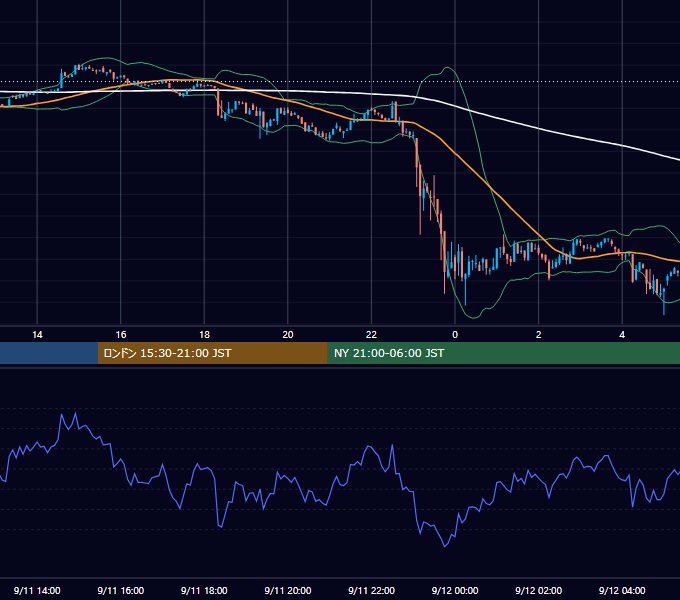Click the 9/11 16:00 label on oscillator axis
The height and width of the screenshot is (600, 680).
[121, 590]
